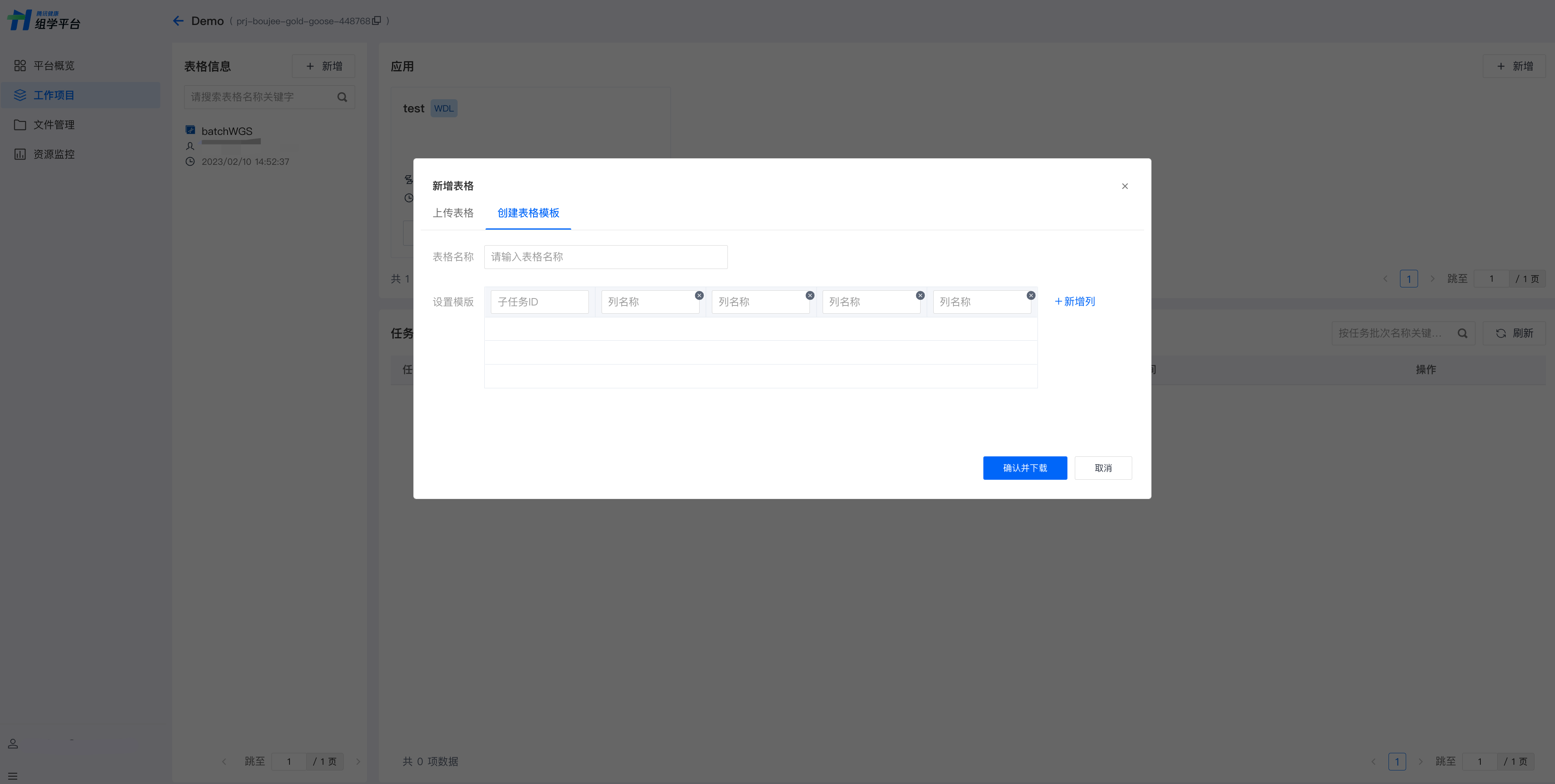Click the sidebar collapse hamburger icon

[13, 776]
